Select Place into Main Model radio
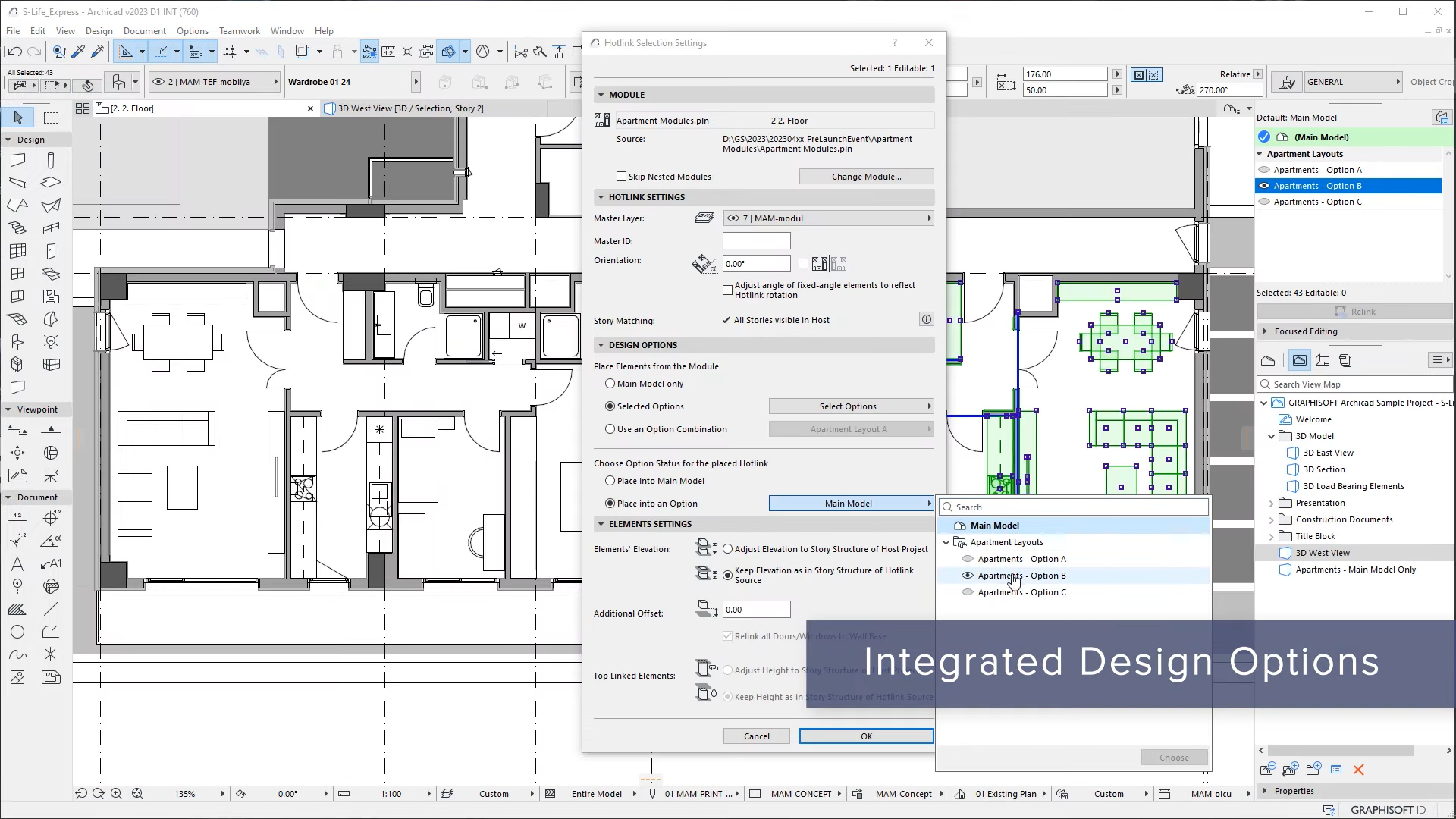Screen dimensions: 1456x819 [610, 481]
